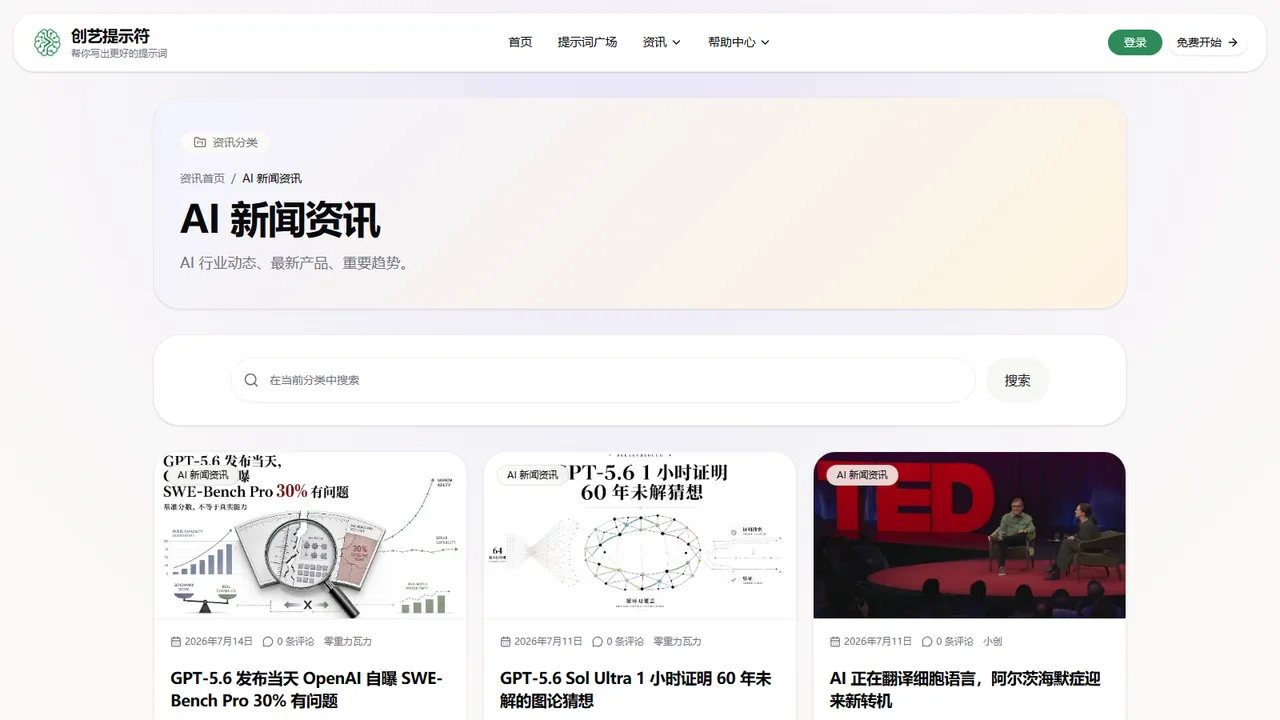Click the folder icon in 资讯分类 badge
Screen dimensions: 1280x720
point(200,142)
